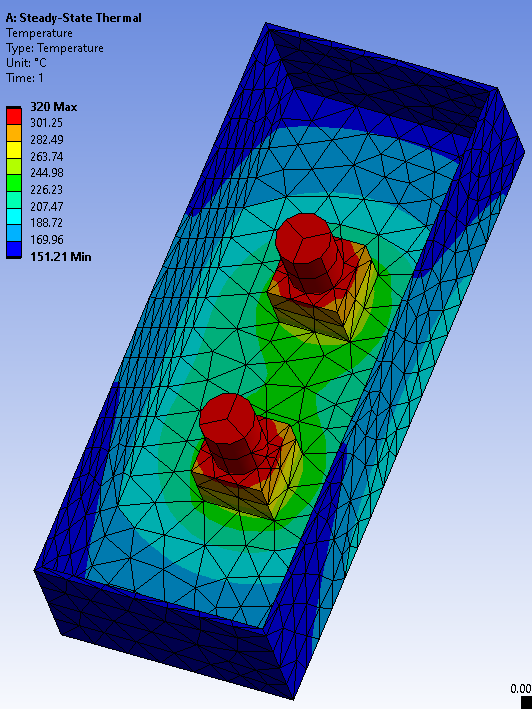532x709 pixels.
Task: Click the dark blue bottom legend band
Action: click(x=14, y=249)
